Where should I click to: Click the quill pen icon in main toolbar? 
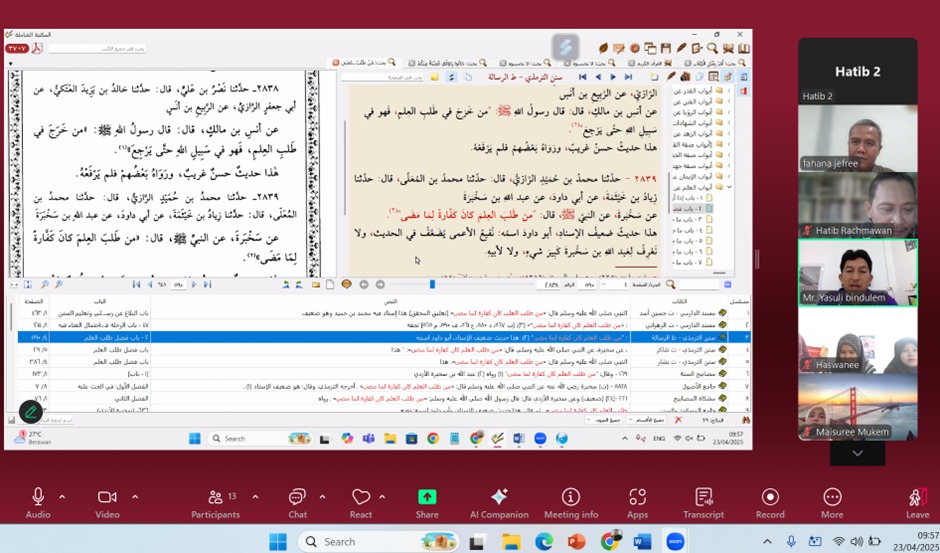coord(681,48)
